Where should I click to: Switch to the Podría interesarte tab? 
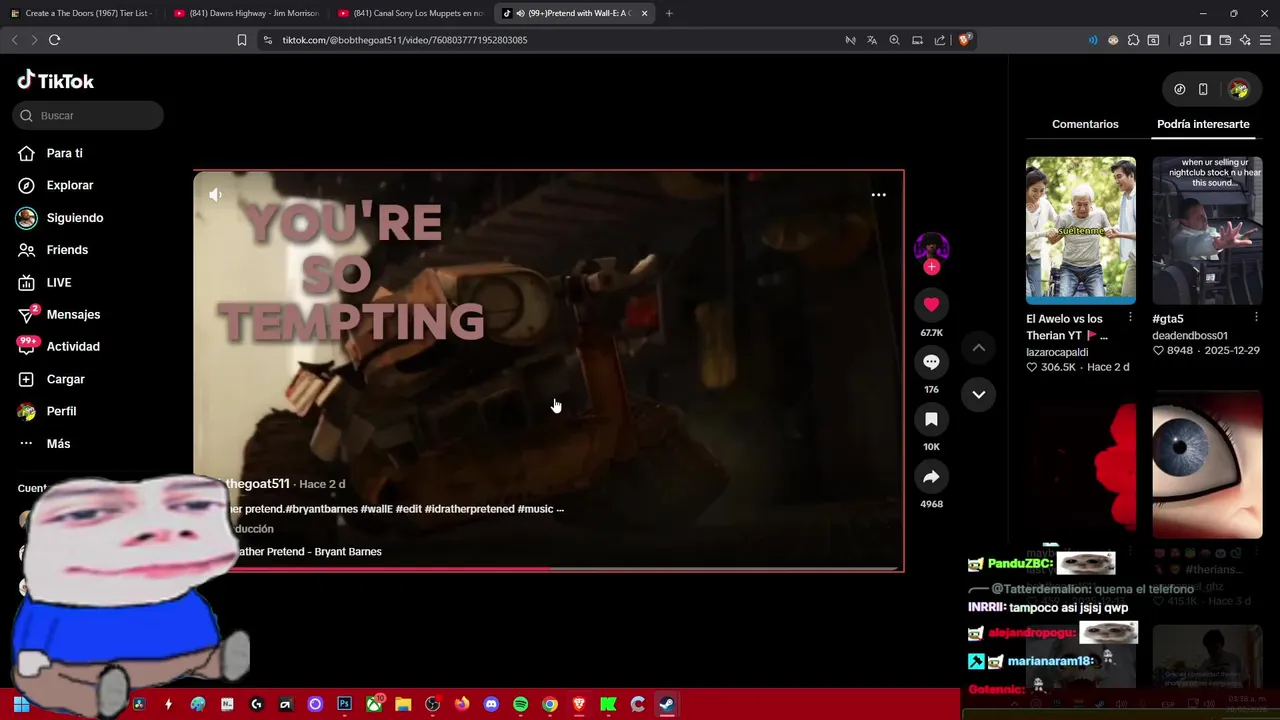[x=1203, y=124]
